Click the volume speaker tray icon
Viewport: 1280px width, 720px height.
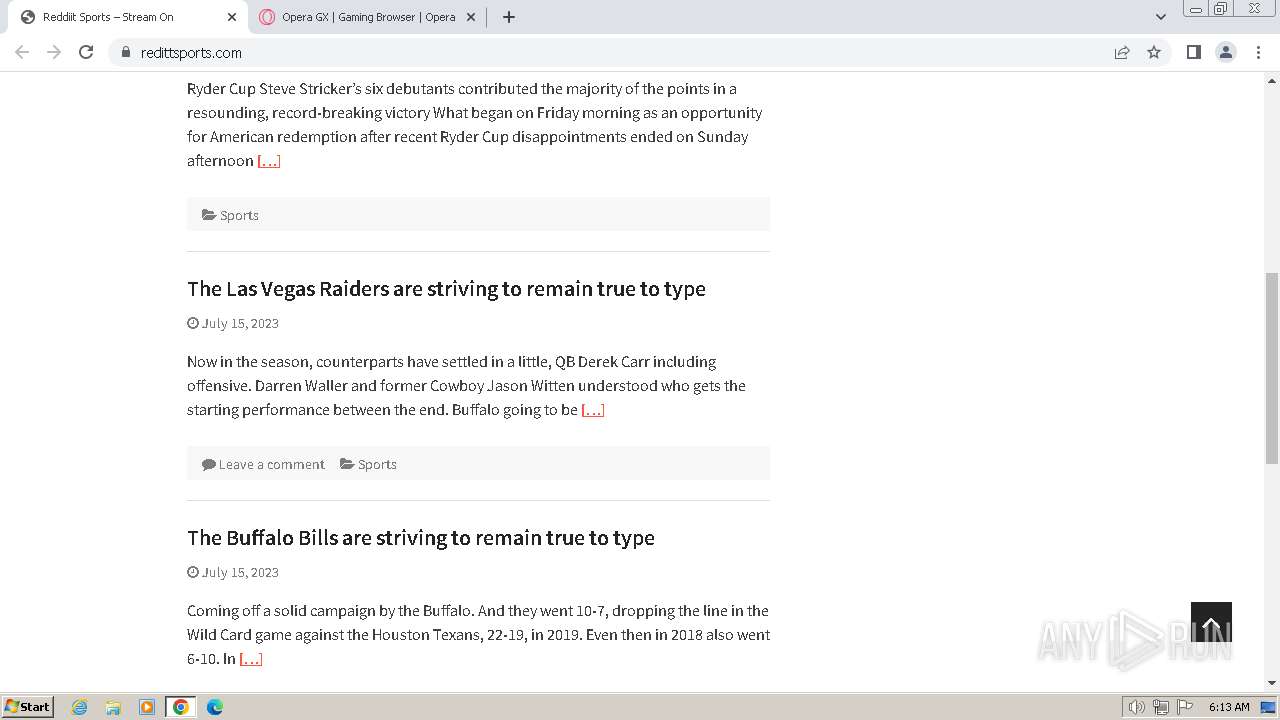tap(1137, 707)
